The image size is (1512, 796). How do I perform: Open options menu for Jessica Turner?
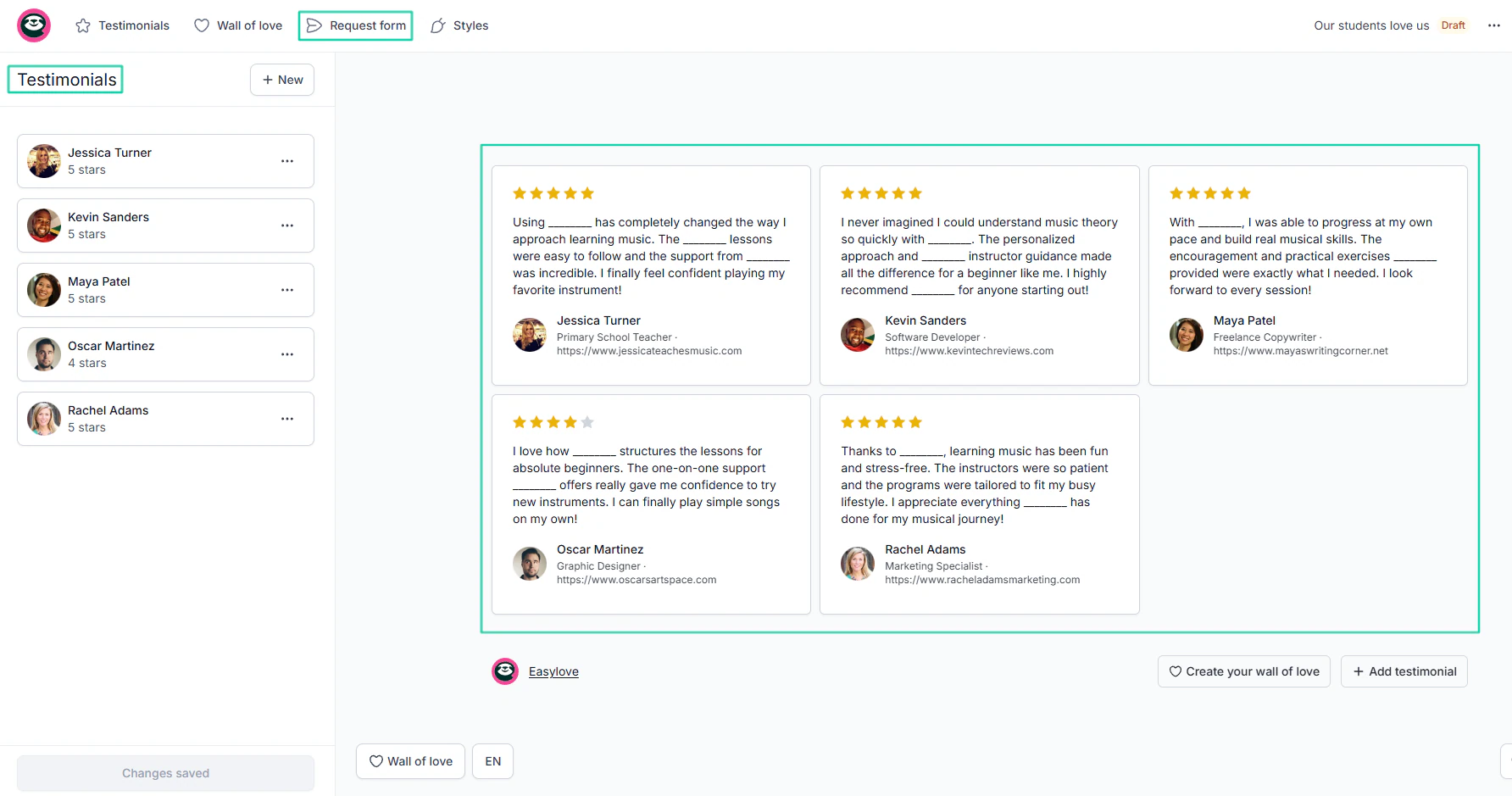[x=287, y=161]
